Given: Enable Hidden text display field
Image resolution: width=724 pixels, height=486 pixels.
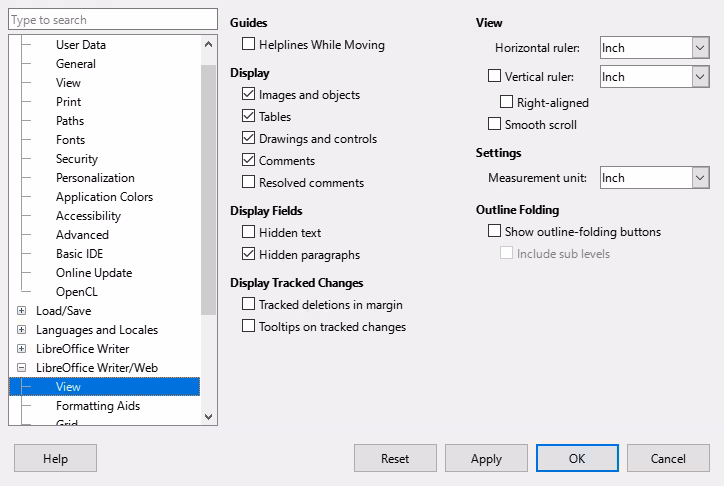Looking at the screenshot, I should tap(248, 232).
